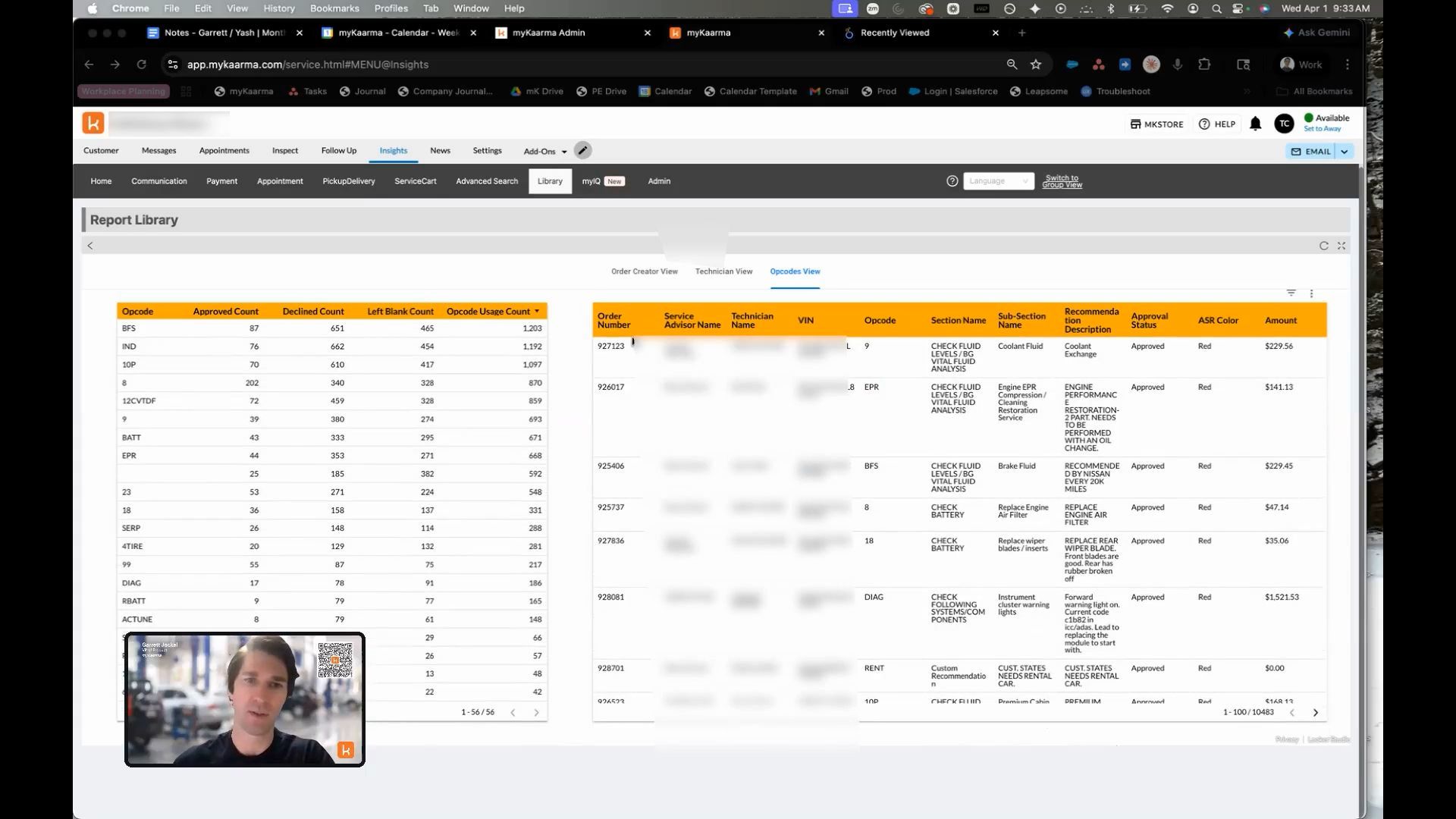Go to next page of opcode table
Image resolution: width=1456 pixels, height=819 pixels.
point(536,713)
